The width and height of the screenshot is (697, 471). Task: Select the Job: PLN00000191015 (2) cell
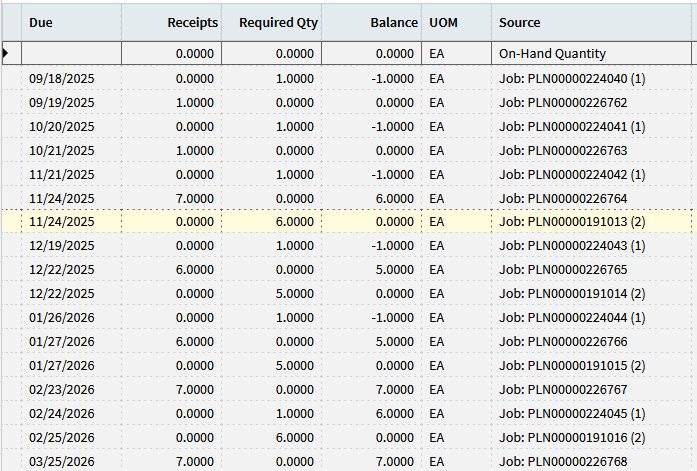pos(592,366)
